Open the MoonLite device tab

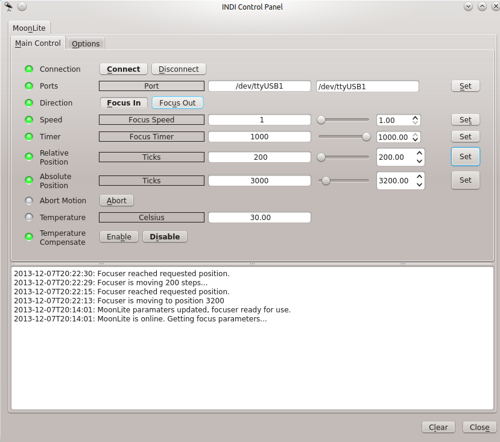[x=29, y=28]
